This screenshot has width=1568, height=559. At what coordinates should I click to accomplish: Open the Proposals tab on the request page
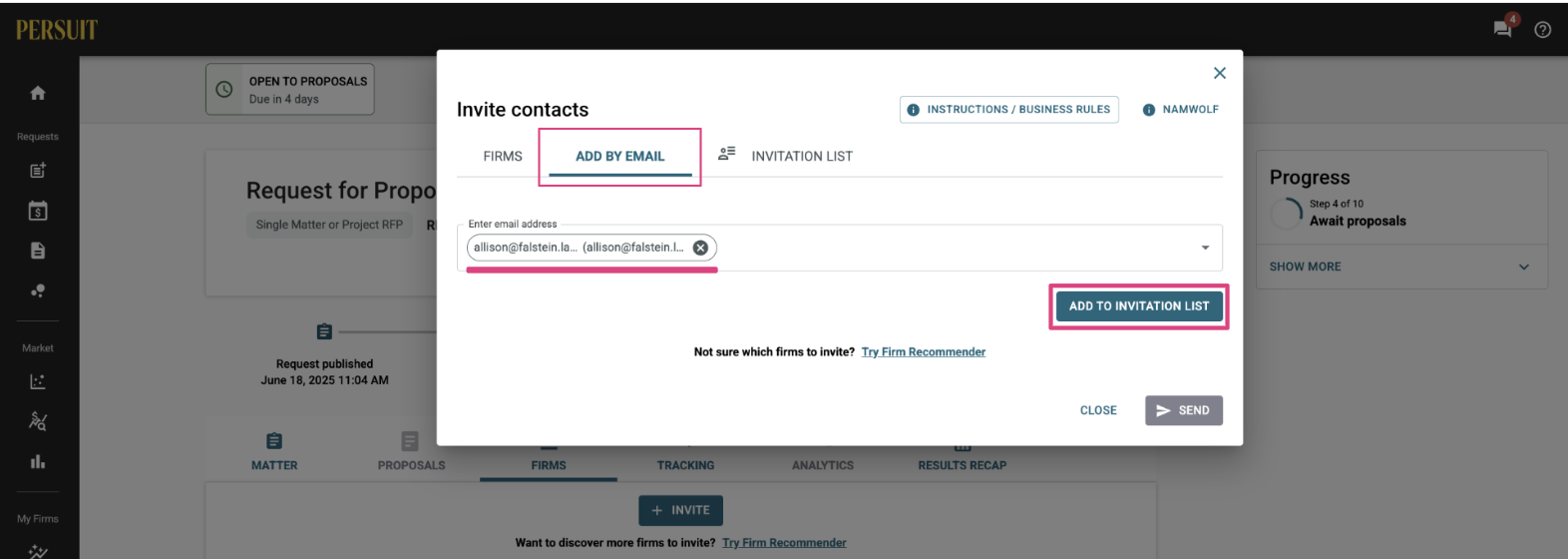(411, 452)
